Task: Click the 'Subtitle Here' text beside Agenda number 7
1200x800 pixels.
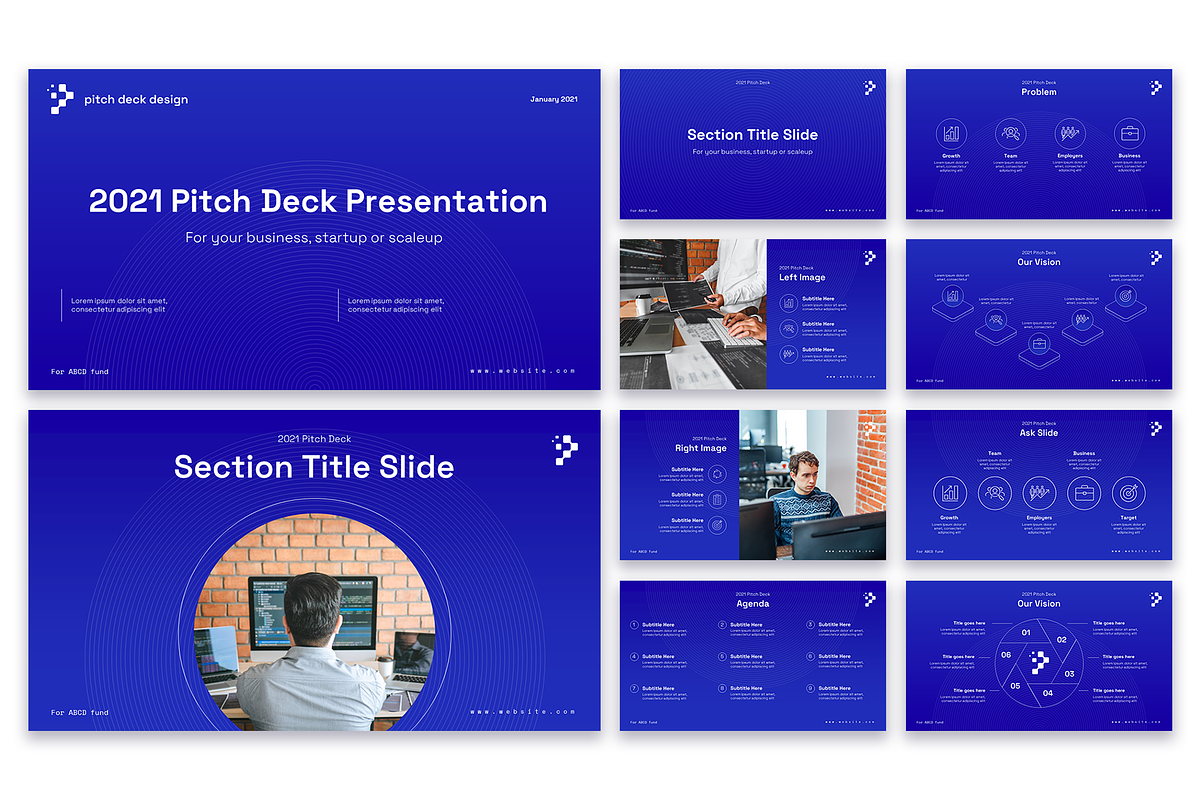Action: [658, 688]
